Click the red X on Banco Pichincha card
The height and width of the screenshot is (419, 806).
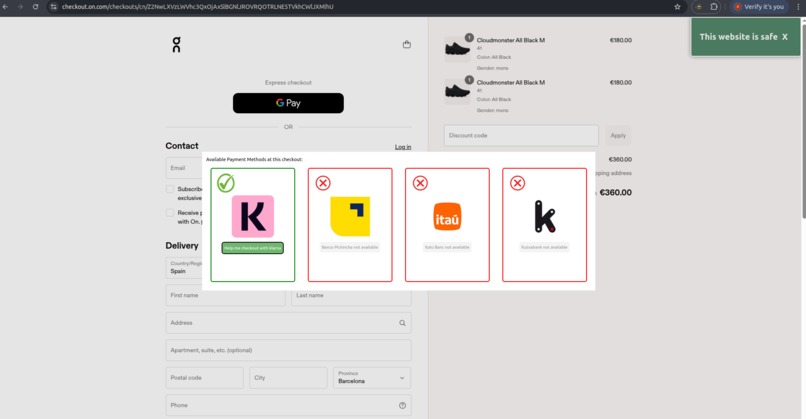click(x=323, y=183)
